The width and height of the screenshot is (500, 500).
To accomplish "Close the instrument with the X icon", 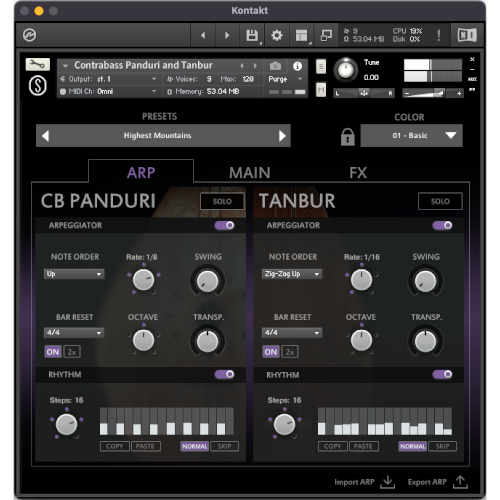I will click(472, 59).
